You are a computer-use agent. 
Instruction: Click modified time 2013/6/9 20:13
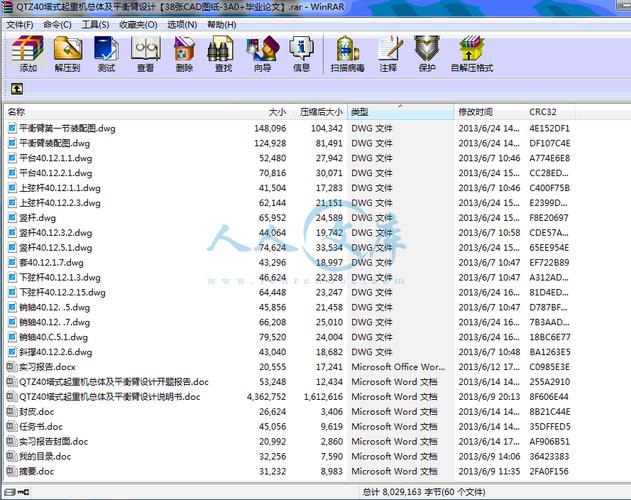(489, 397)
